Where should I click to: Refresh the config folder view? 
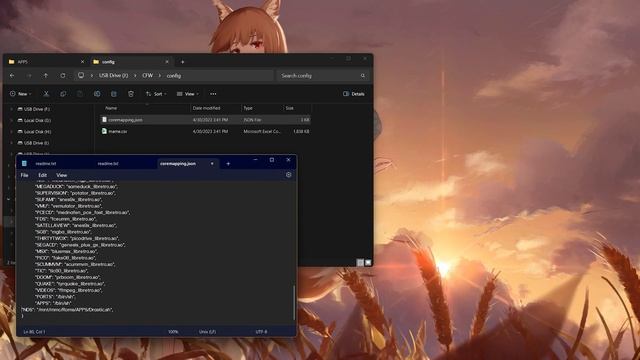(63, 76)
